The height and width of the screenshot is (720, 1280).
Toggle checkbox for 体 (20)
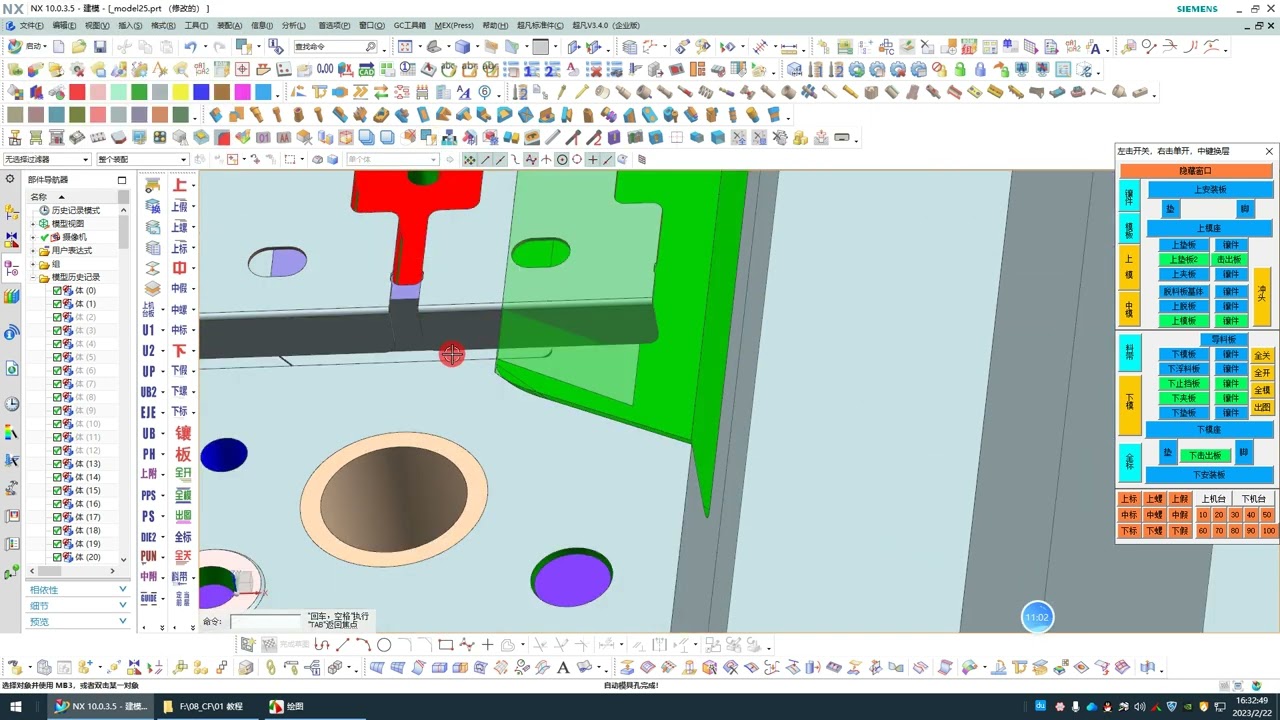tap(57, 557)
